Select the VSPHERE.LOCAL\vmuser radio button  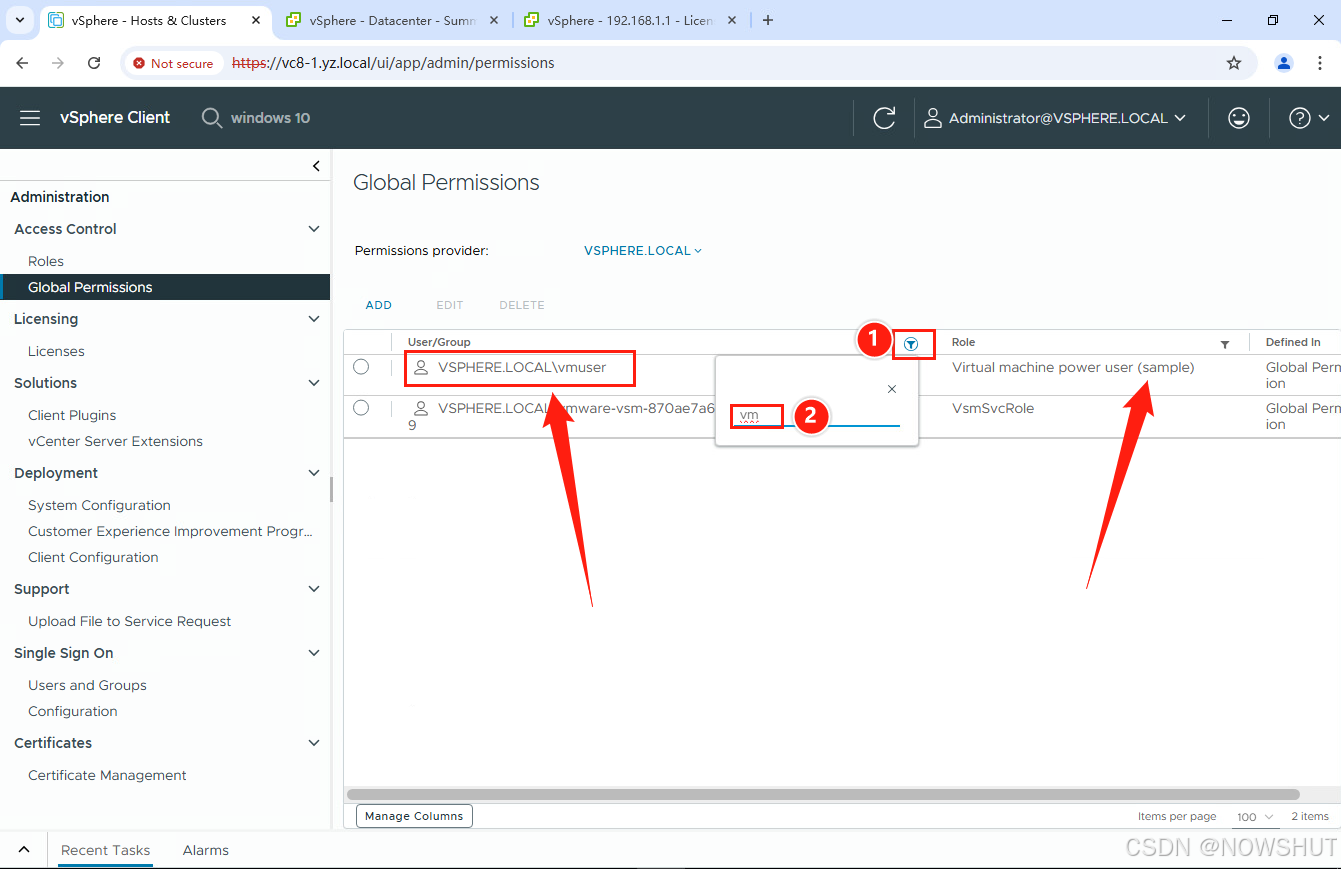(x=361, y=367)
